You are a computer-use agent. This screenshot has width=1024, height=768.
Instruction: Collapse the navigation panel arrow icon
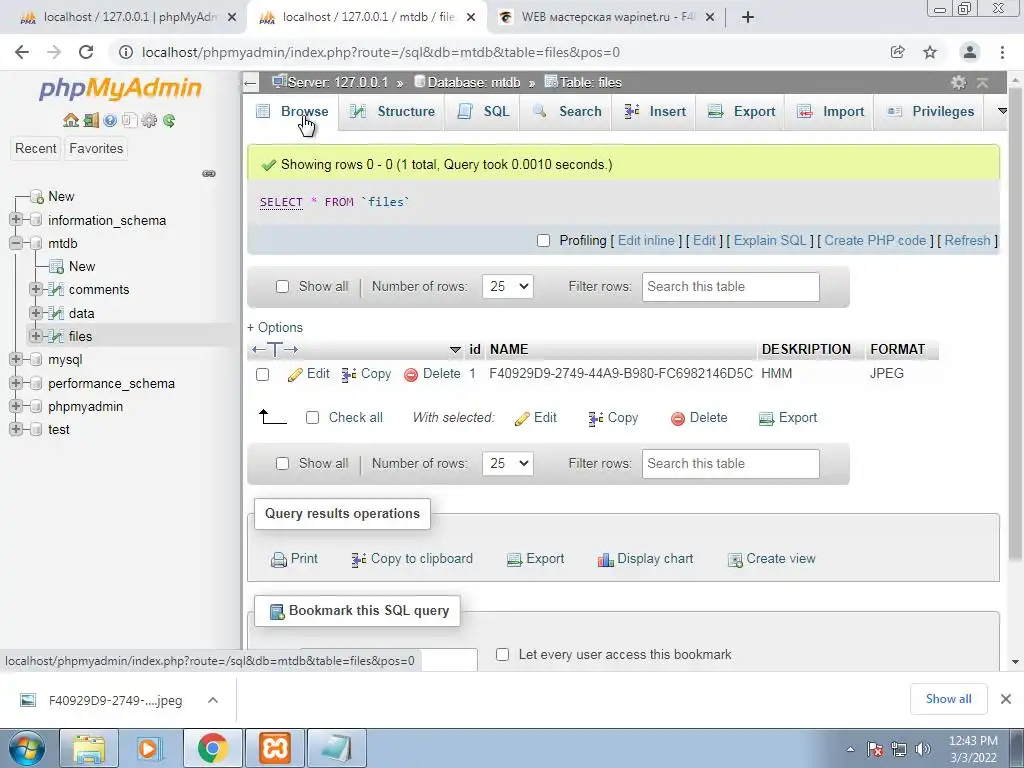pos(250,82)
